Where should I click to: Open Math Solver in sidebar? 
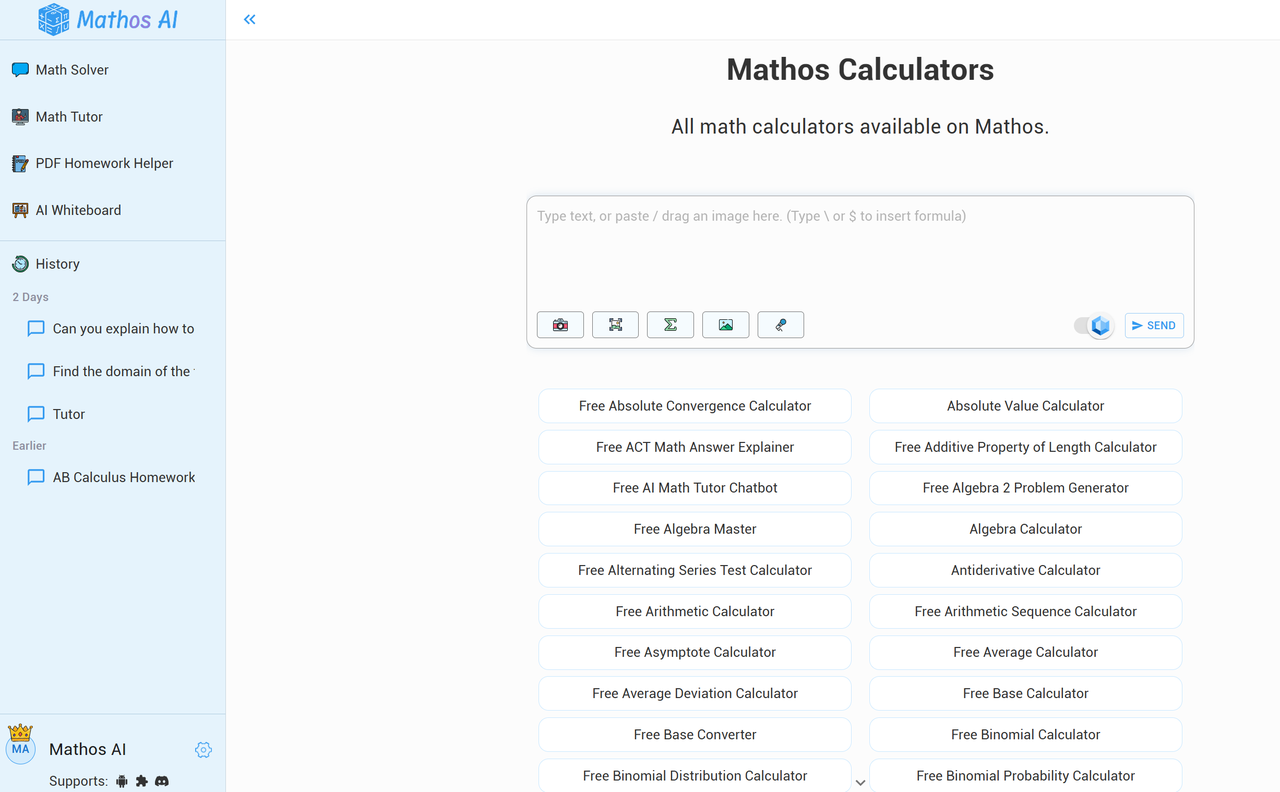[x=72, y=70]
